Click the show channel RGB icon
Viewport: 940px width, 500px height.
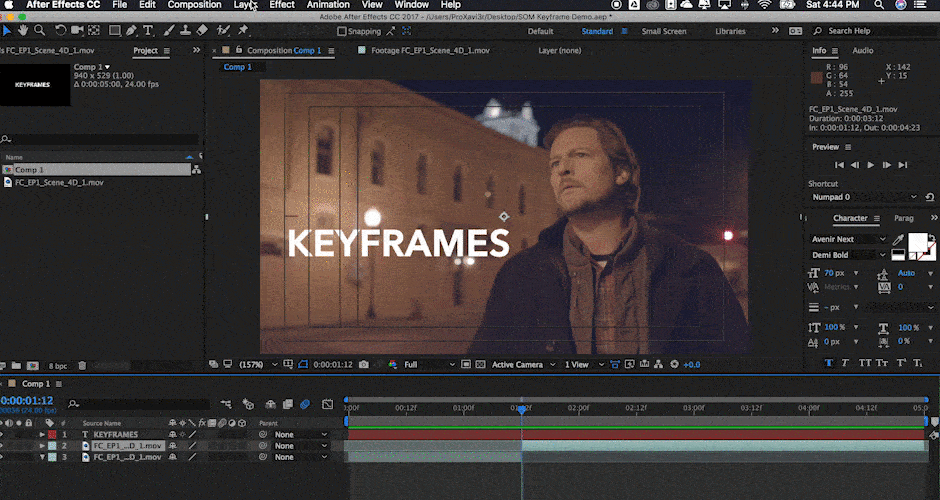click(x=393, y=365)
